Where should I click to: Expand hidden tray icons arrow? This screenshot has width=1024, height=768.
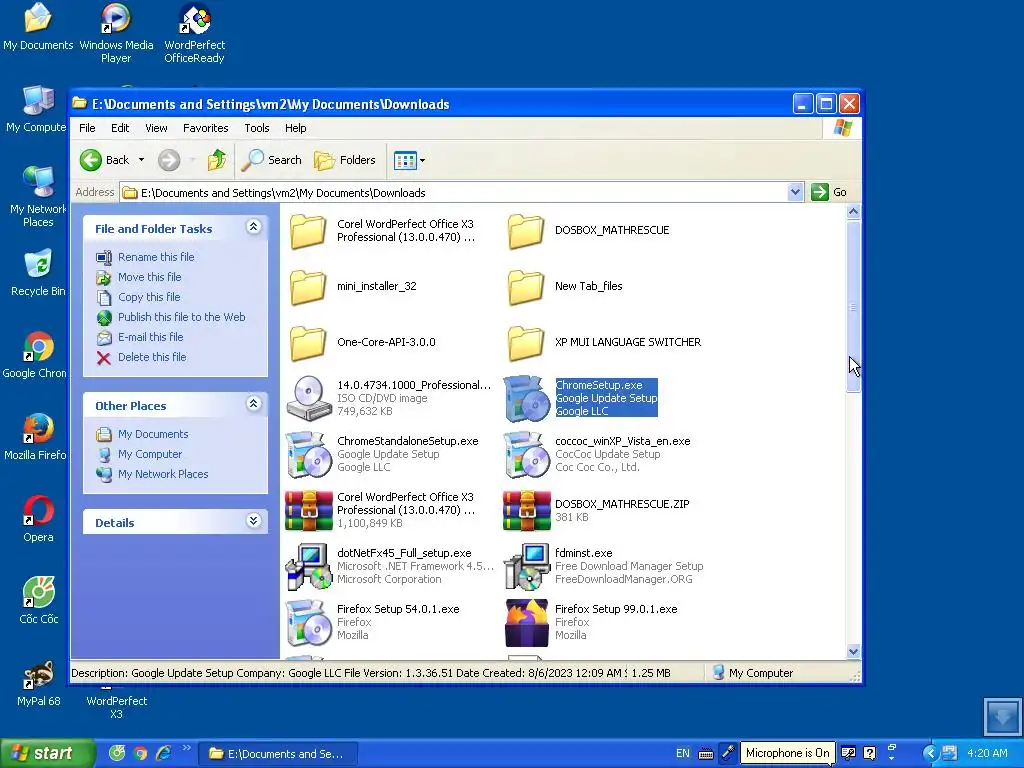tap(930, 753)
